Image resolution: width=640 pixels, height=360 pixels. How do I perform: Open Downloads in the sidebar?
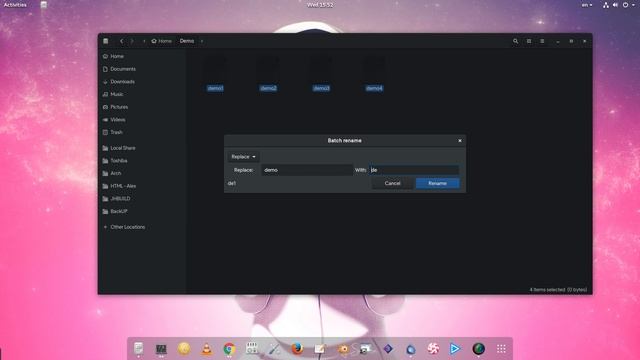pos(122,82)
